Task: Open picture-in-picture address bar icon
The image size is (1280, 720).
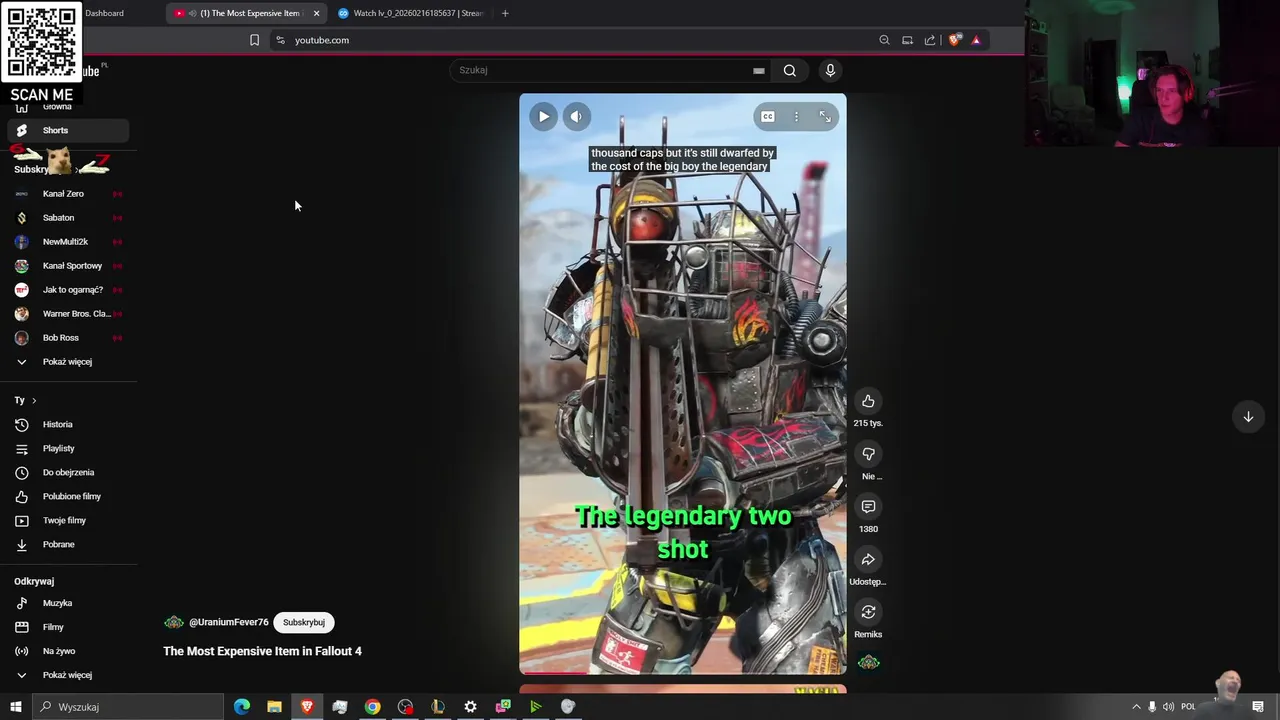Action: click(907, 40)
